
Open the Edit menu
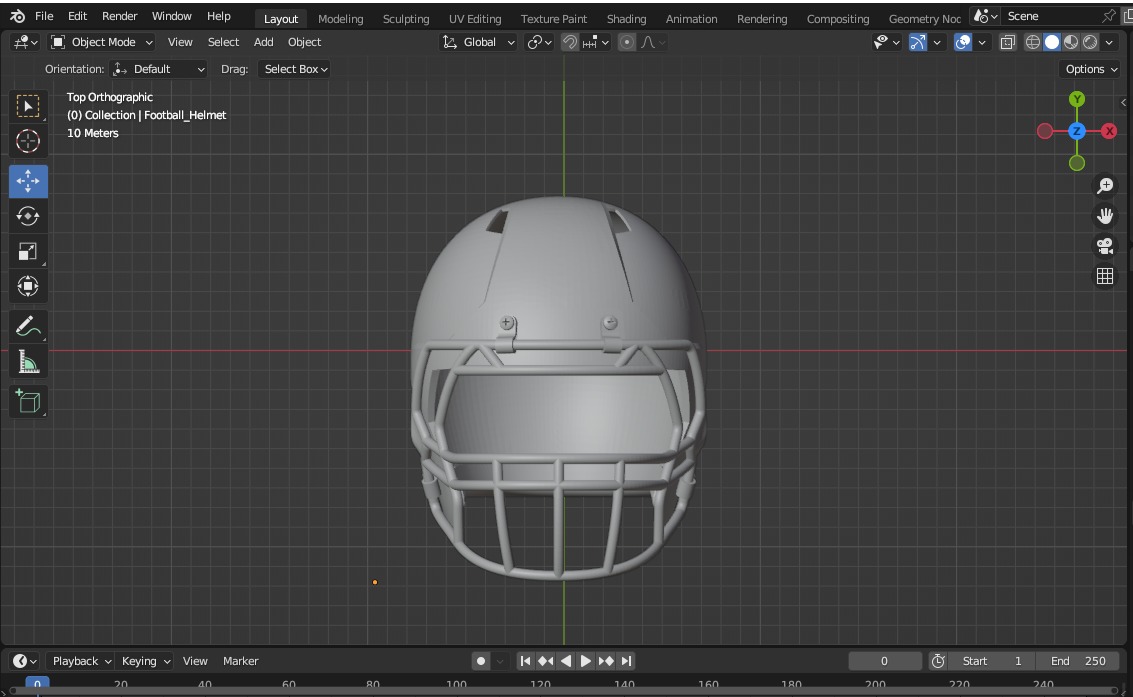tap(77, 16)
